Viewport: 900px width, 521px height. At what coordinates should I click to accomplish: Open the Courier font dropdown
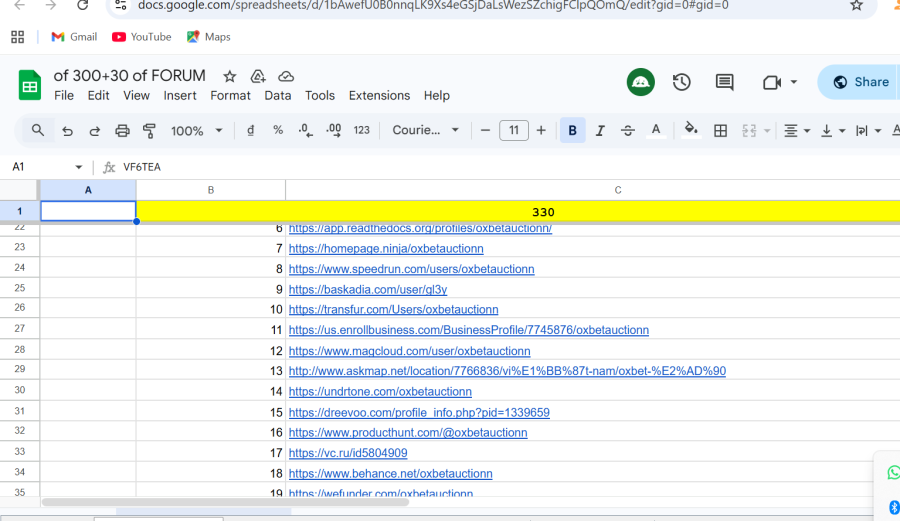pos(425,130)
